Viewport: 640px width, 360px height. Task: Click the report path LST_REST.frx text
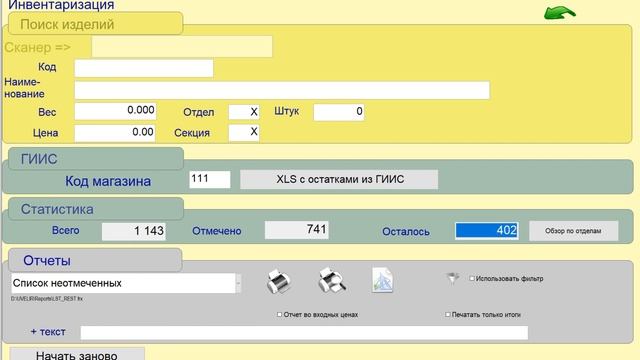click(47, 299)
